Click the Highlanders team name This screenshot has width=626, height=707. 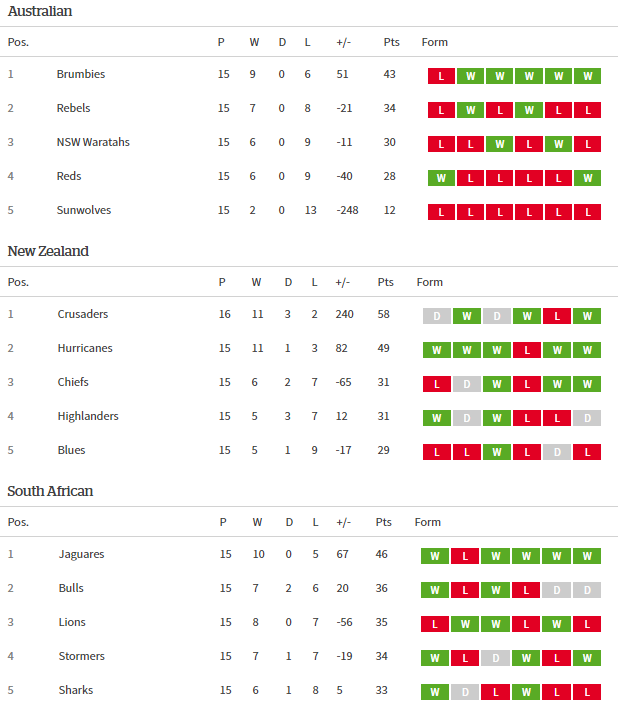click(x=88, y=416)
